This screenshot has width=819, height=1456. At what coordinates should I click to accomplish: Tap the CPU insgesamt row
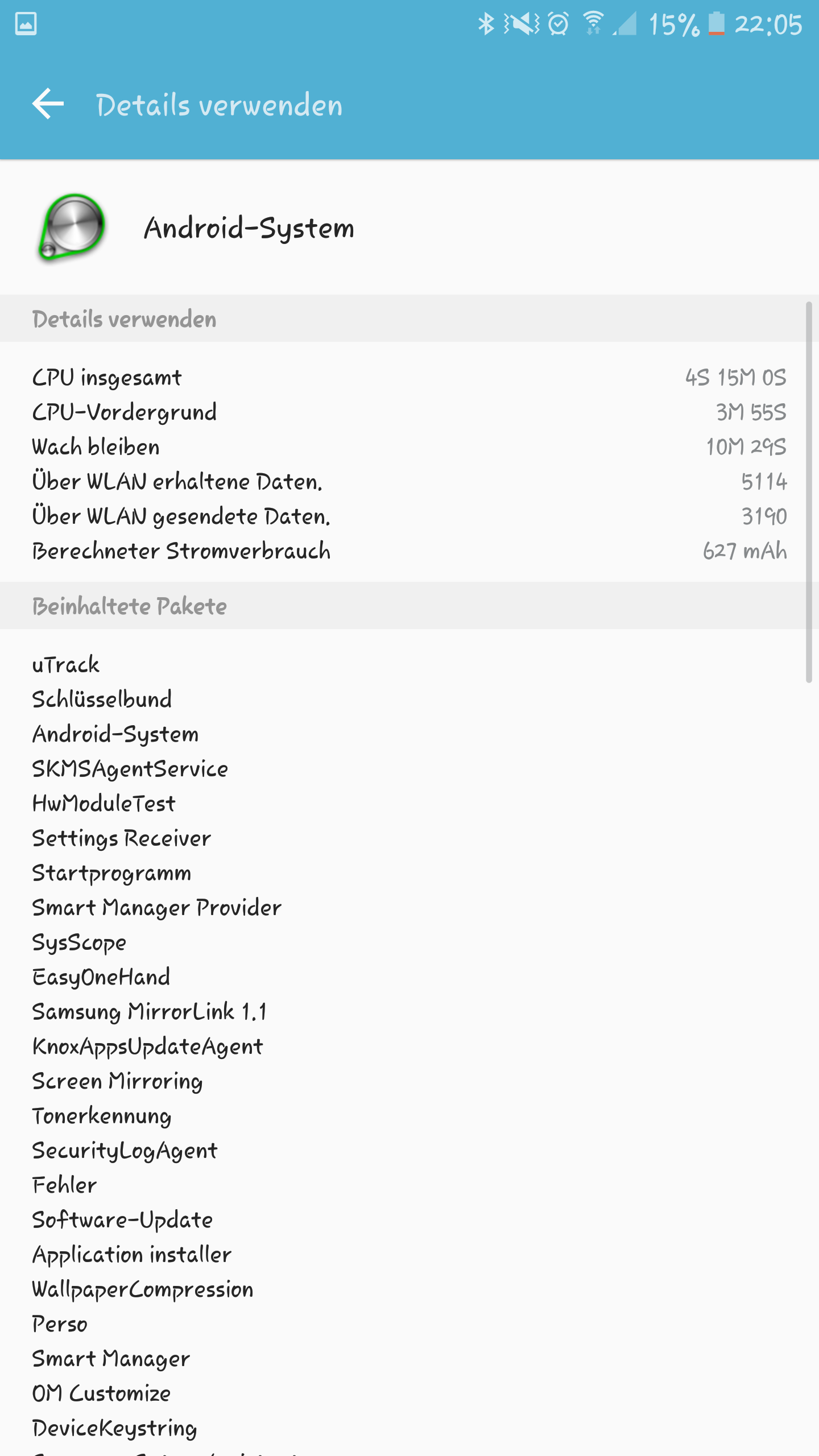[409, 378]
